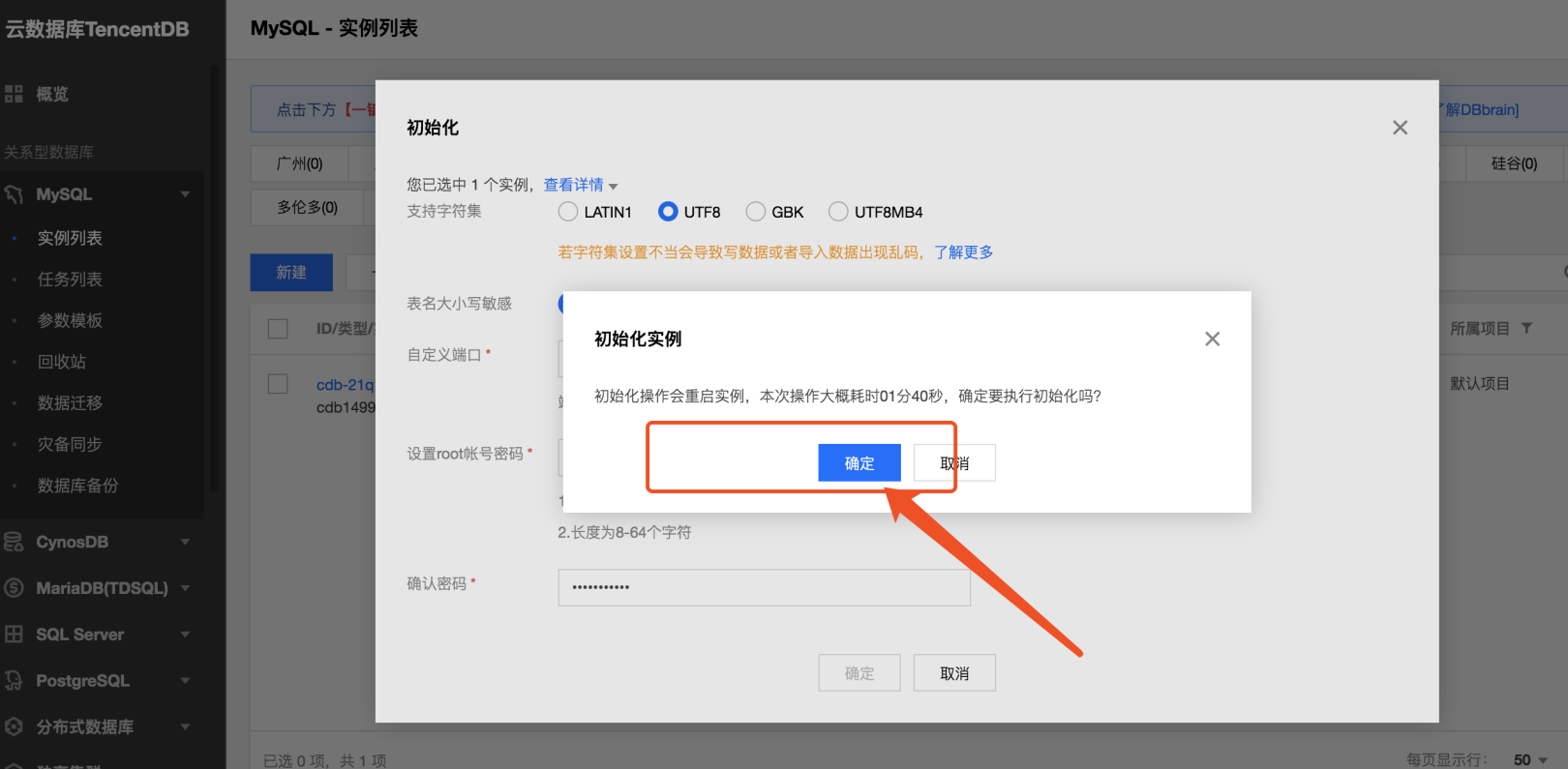The image size is (1568, 769).
Task: Expand the arrow next to 查看详情
Action: [613, 186]
